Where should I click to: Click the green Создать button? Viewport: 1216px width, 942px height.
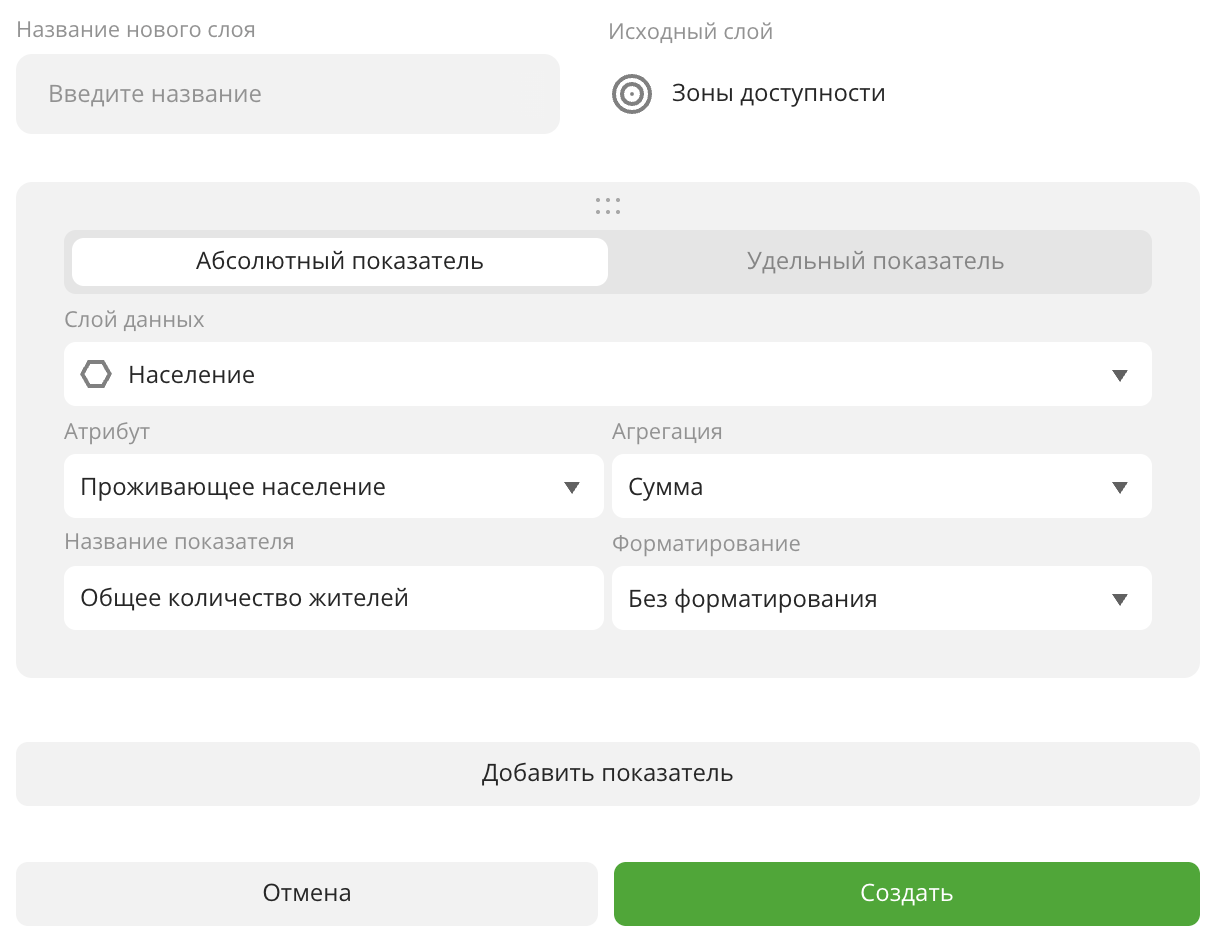pos(906,893)
